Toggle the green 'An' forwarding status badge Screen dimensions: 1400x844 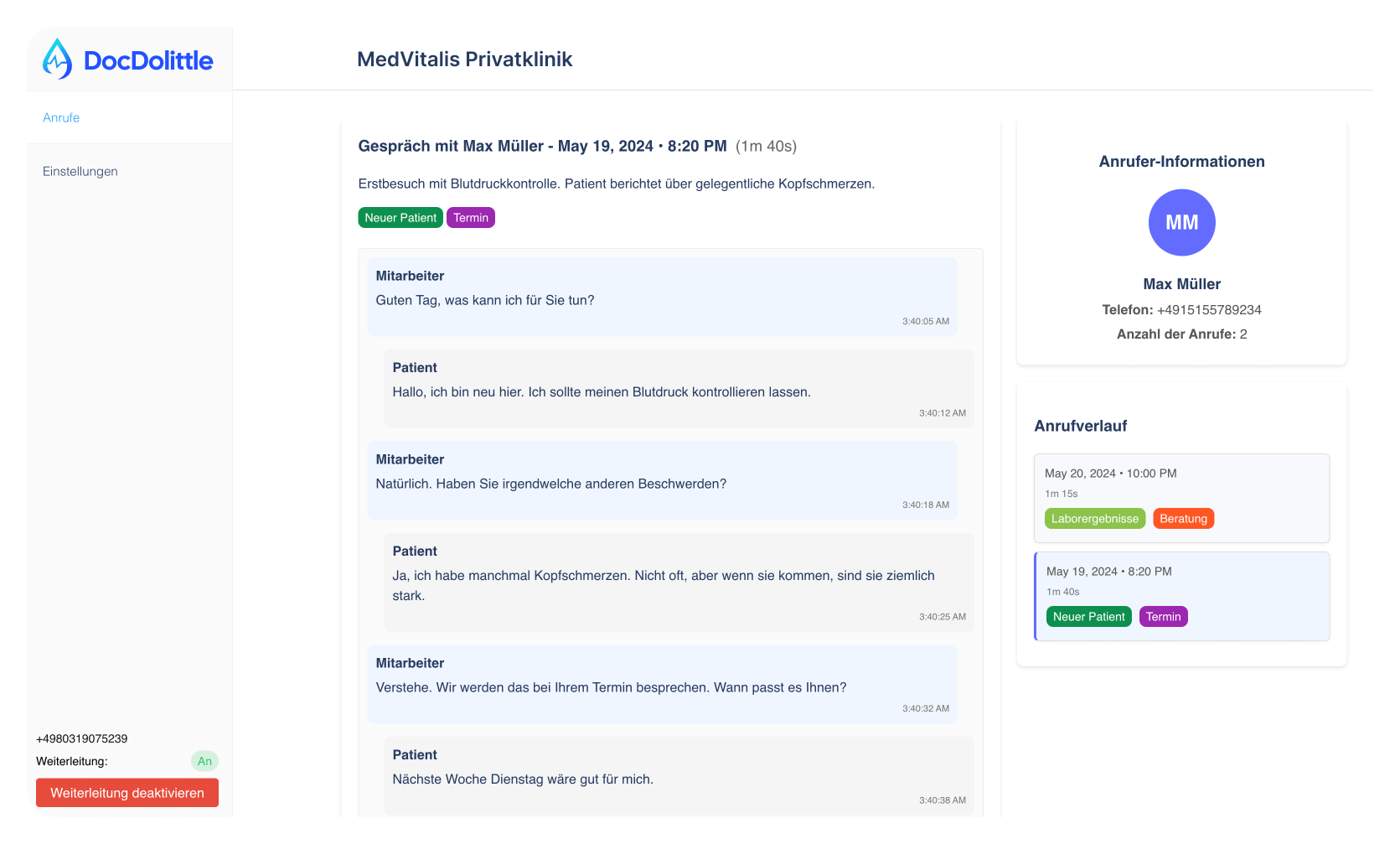pos(204,761)
